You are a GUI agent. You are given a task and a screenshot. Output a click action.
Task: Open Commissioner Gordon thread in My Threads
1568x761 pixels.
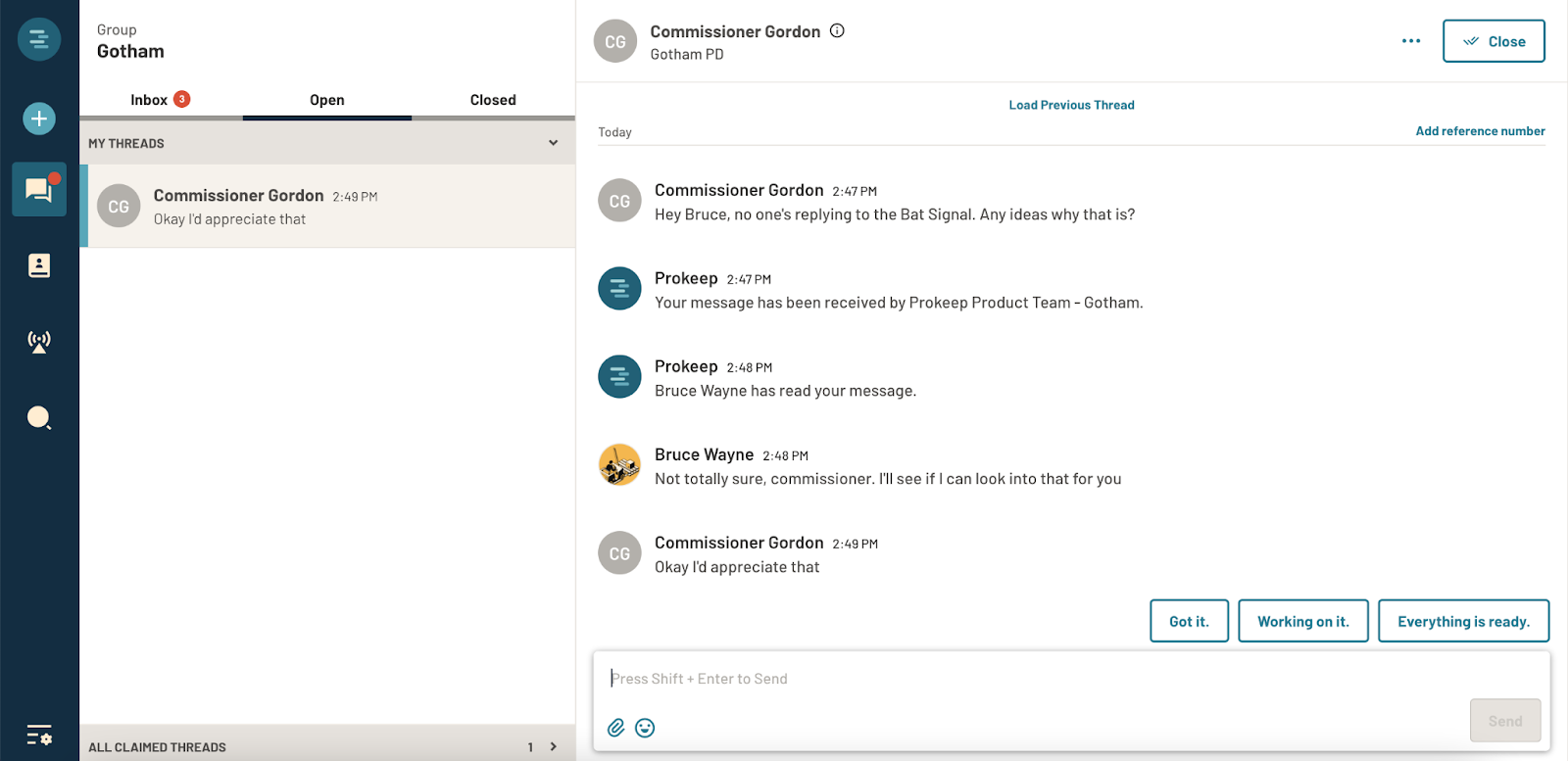[x=327, y=206]
